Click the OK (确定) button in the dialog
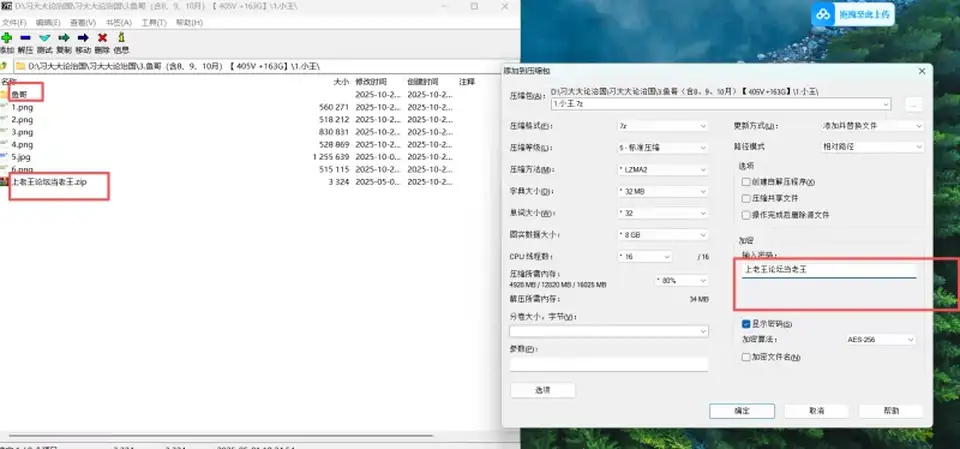The height and width of the screenshot is (449, 960). [742, 410]
